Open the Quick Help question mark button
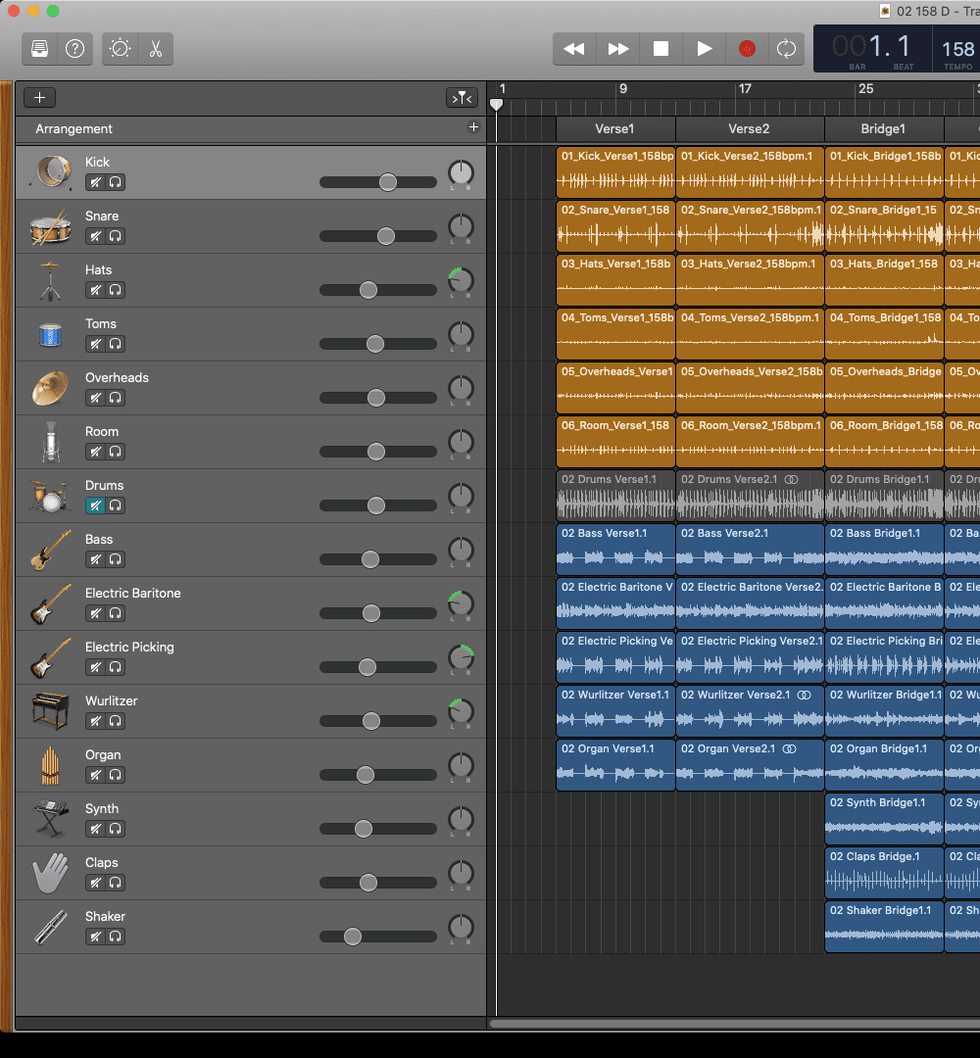The width and height of the screenshot is (980, 1058). point(75,49)
